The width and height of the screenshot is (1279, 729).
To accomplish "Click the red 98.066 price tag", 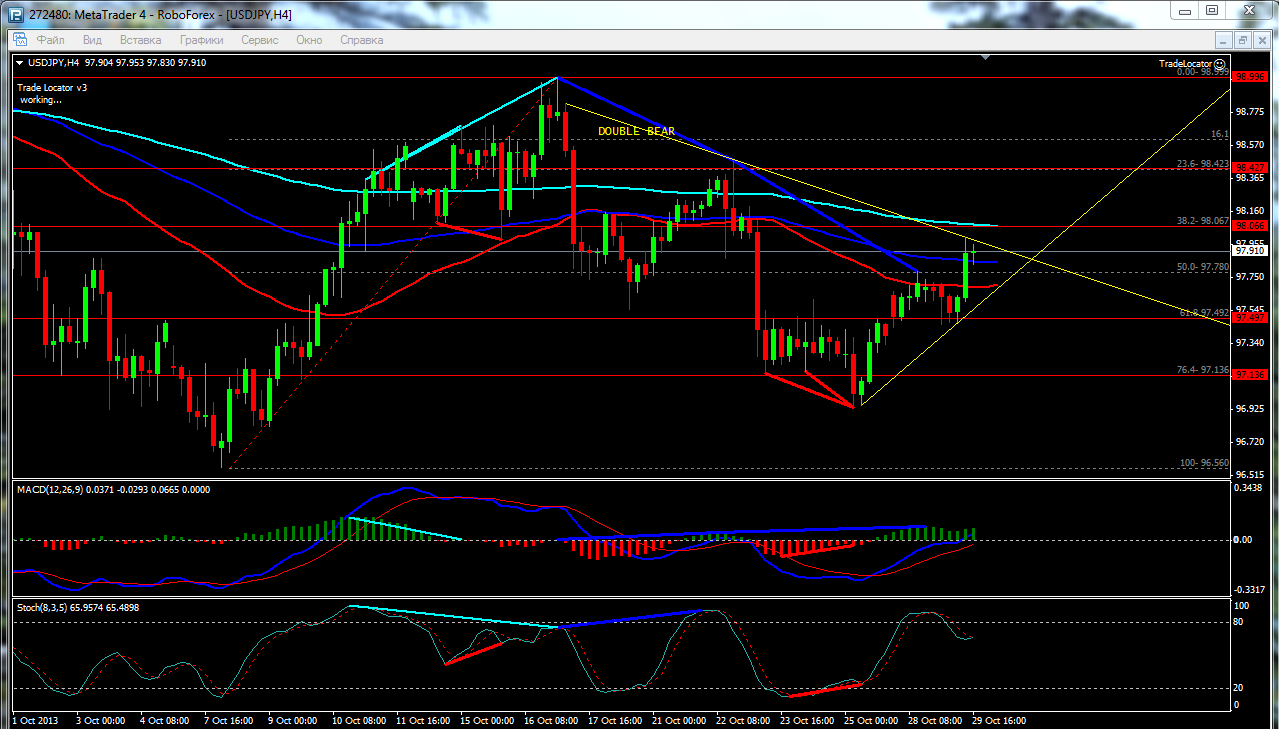I will pyautogui.click(x=1248, y=226).
